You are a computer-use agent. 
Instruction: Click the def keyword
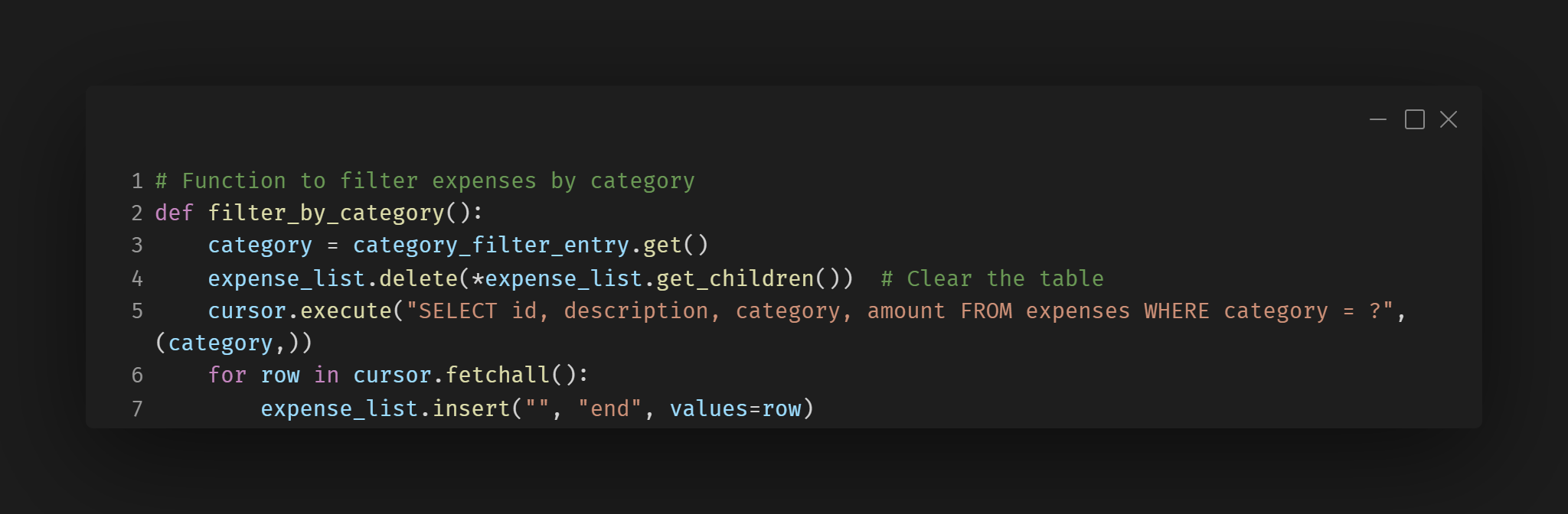tap(174, 213)
